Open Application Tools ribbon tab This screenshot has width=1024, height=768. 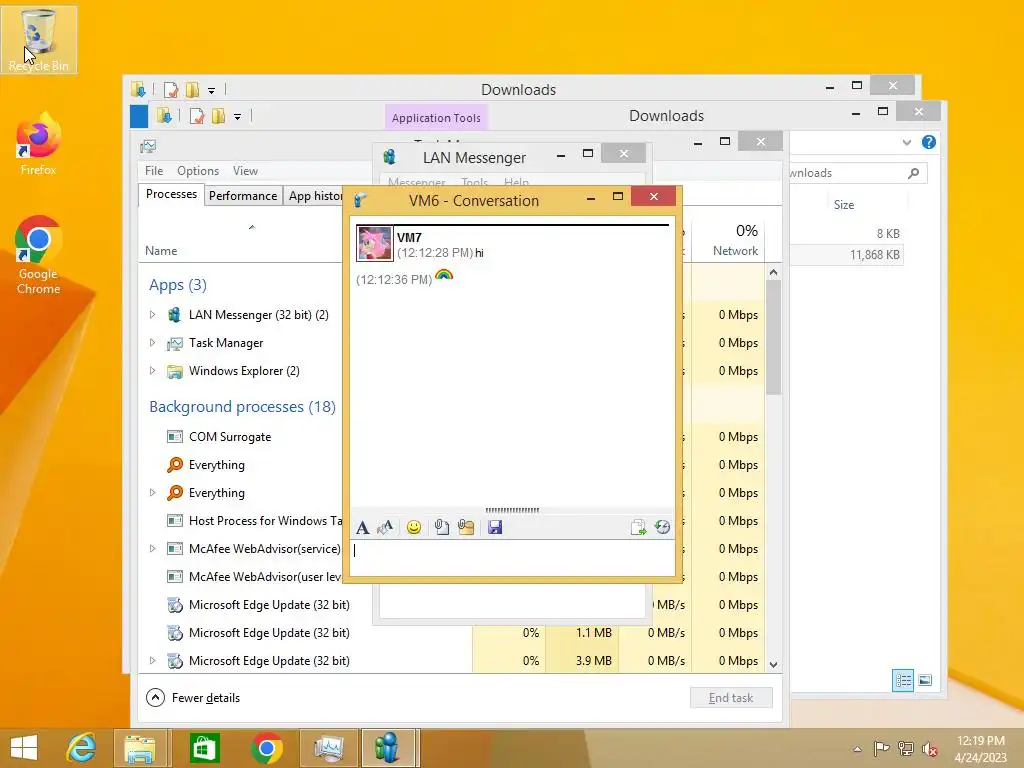coord(436,118)
